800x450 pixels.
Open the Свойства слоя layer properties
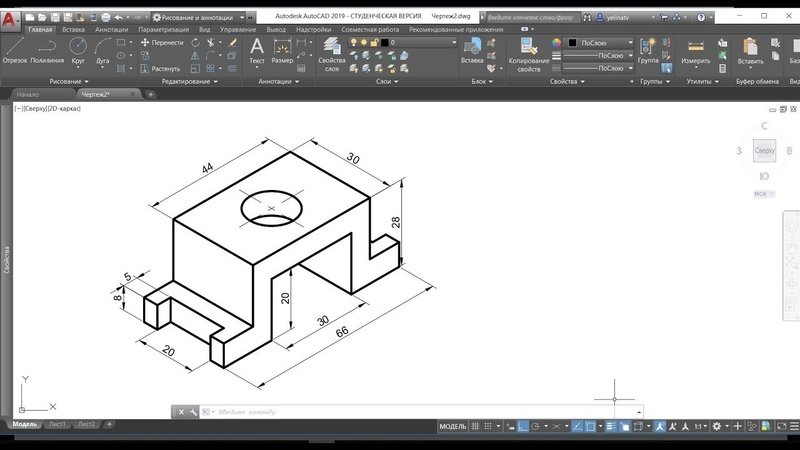[332, 54]
